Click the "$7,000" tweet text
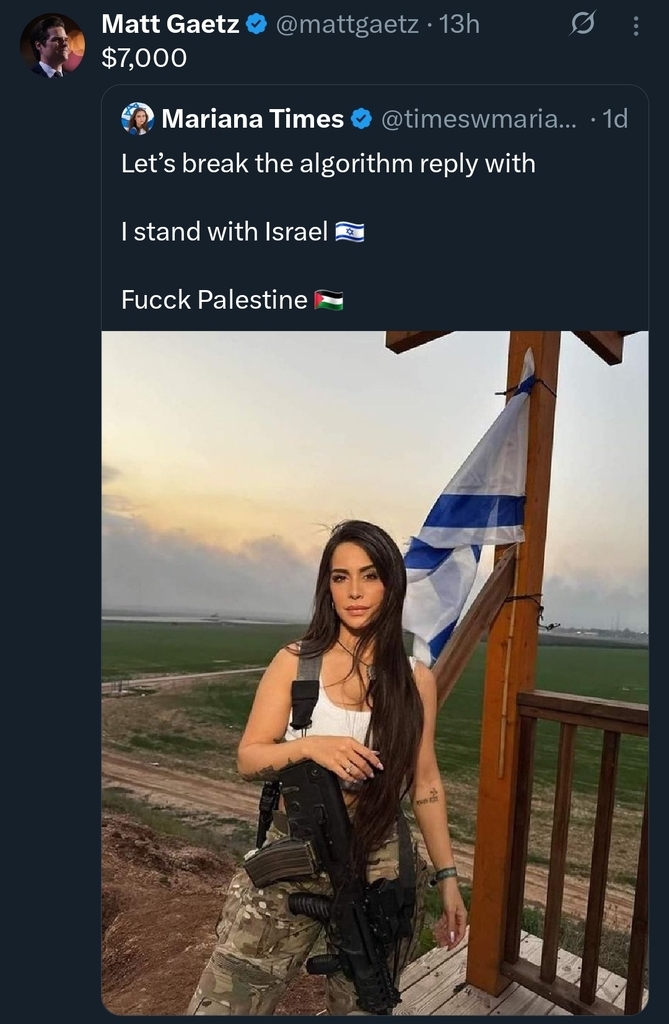Screen dimensions: 669x1024 pyautogui.click(x=144, y=58)
